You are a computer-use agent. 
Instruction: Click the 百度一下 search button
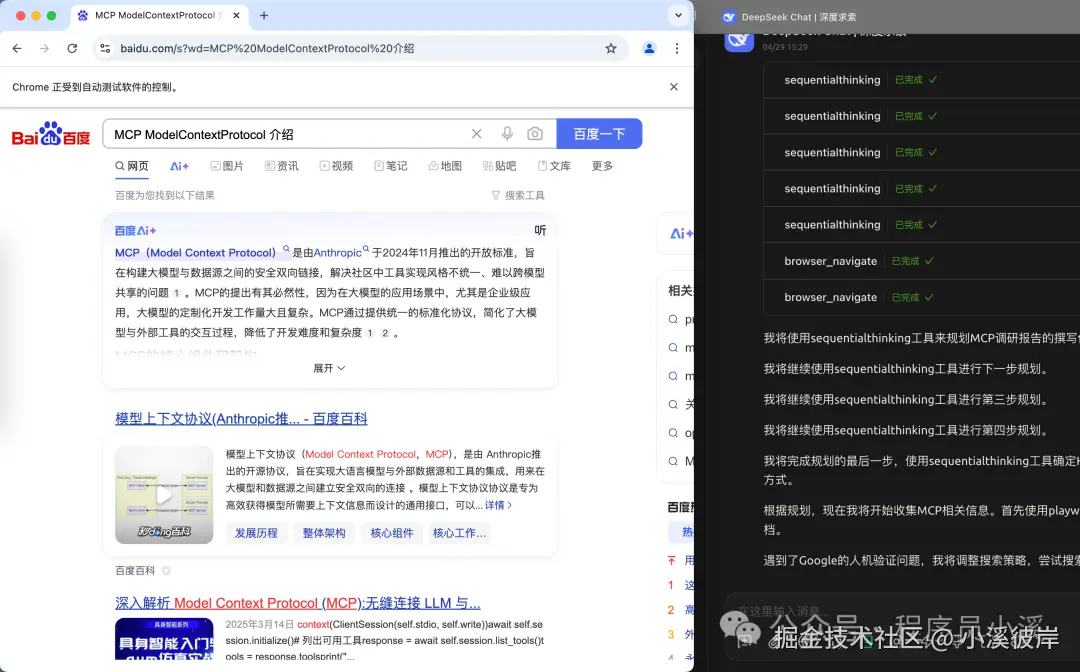click(x=599, y=134)
